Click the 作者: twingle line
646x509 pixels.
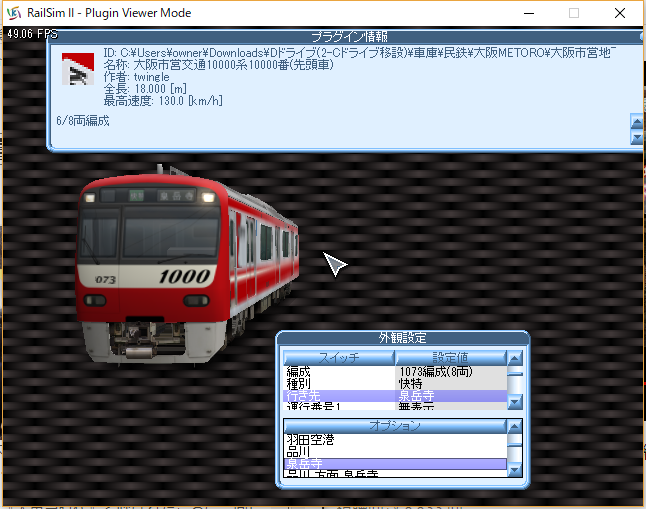136,77
